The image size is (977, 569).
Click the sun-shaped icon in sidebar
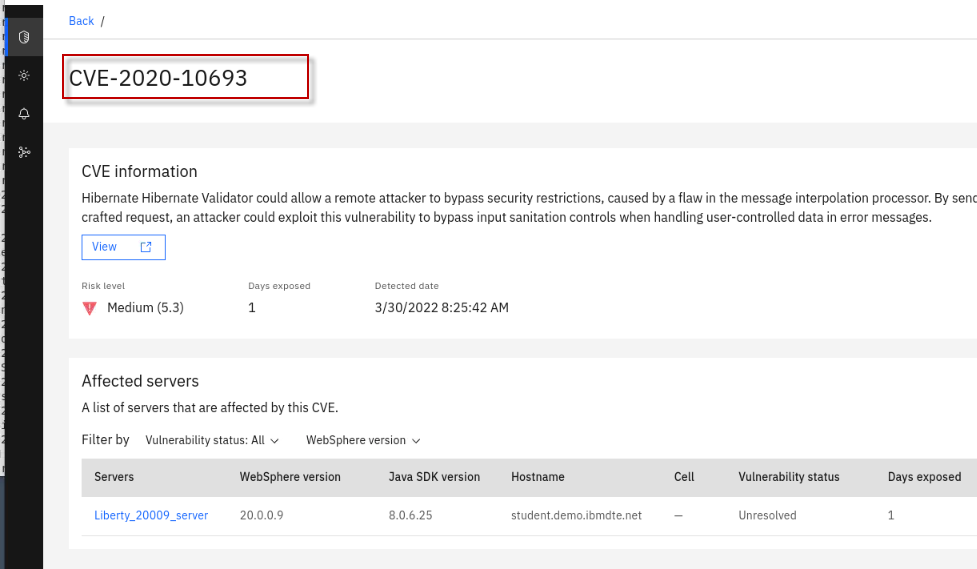click(24, 75)
